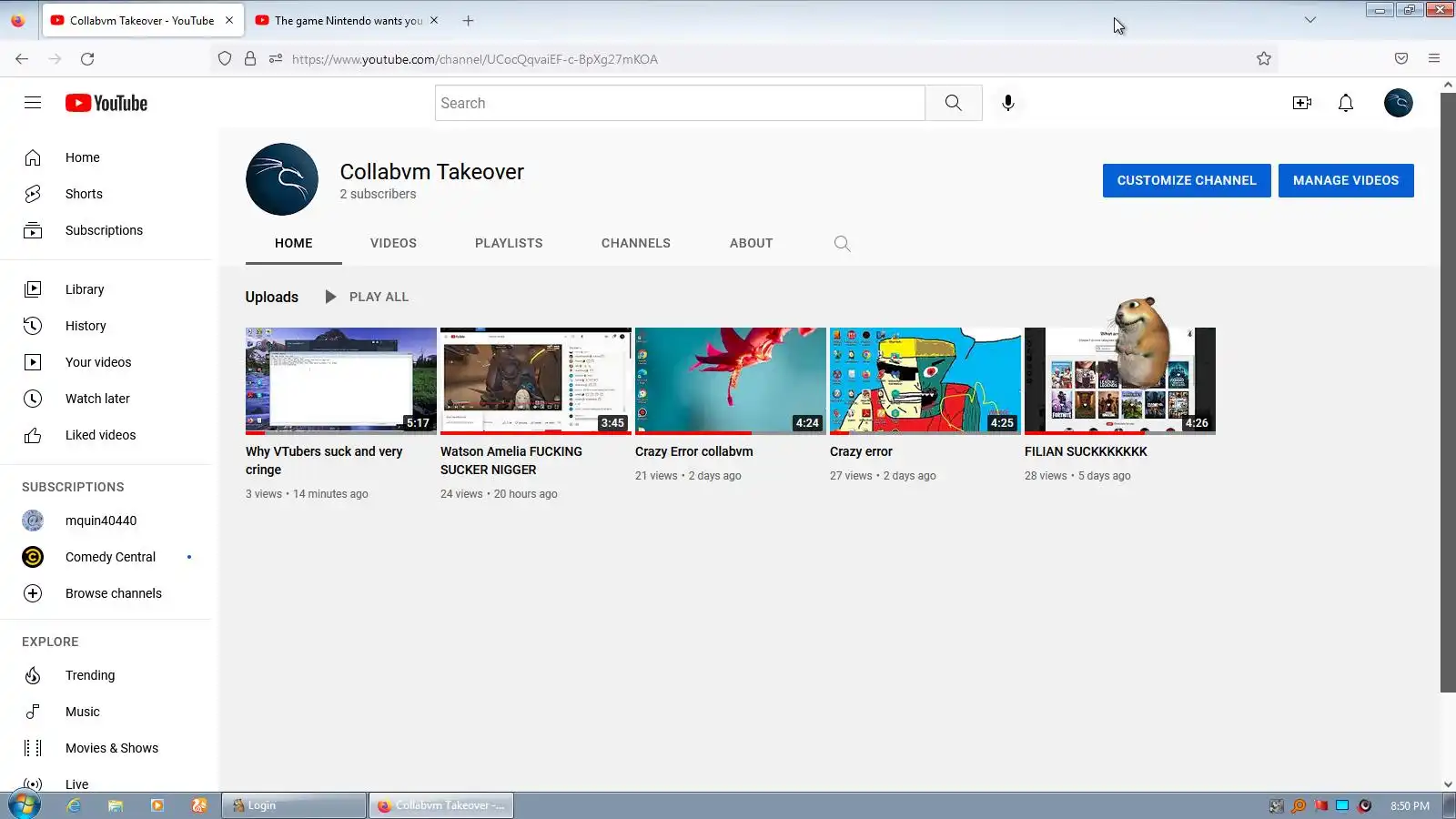Viewport: 1456px width, 819px height.
Task: Switch to the Collabvm Takeover browser tab
Action: pyautogui.click(x=142, y=20)
